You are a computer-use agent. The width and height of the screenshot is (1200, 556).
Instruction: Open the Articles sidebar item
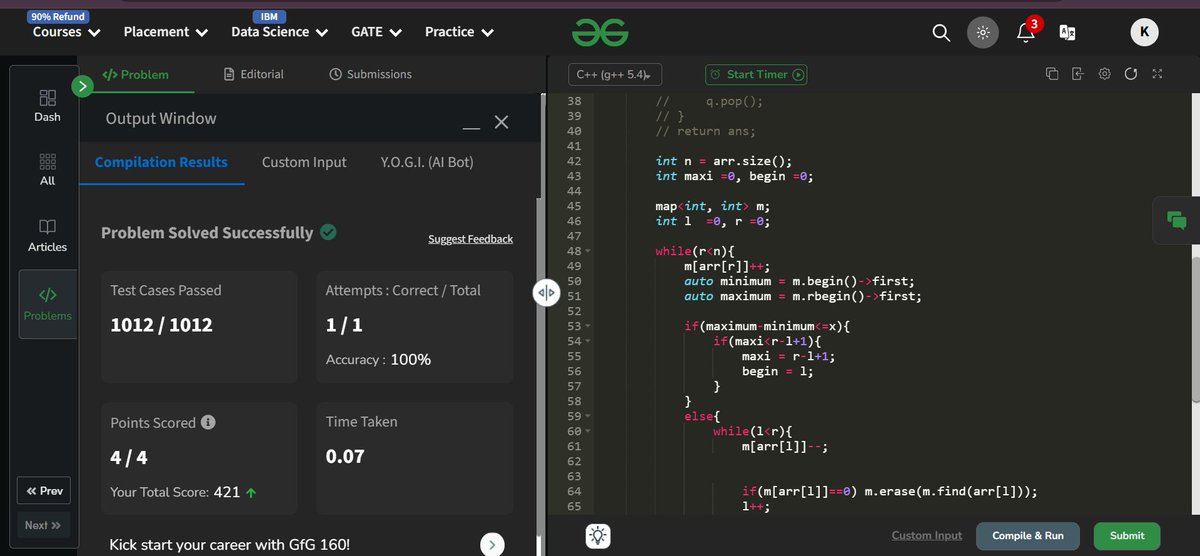pyautogui.click(x=47, y=235)
